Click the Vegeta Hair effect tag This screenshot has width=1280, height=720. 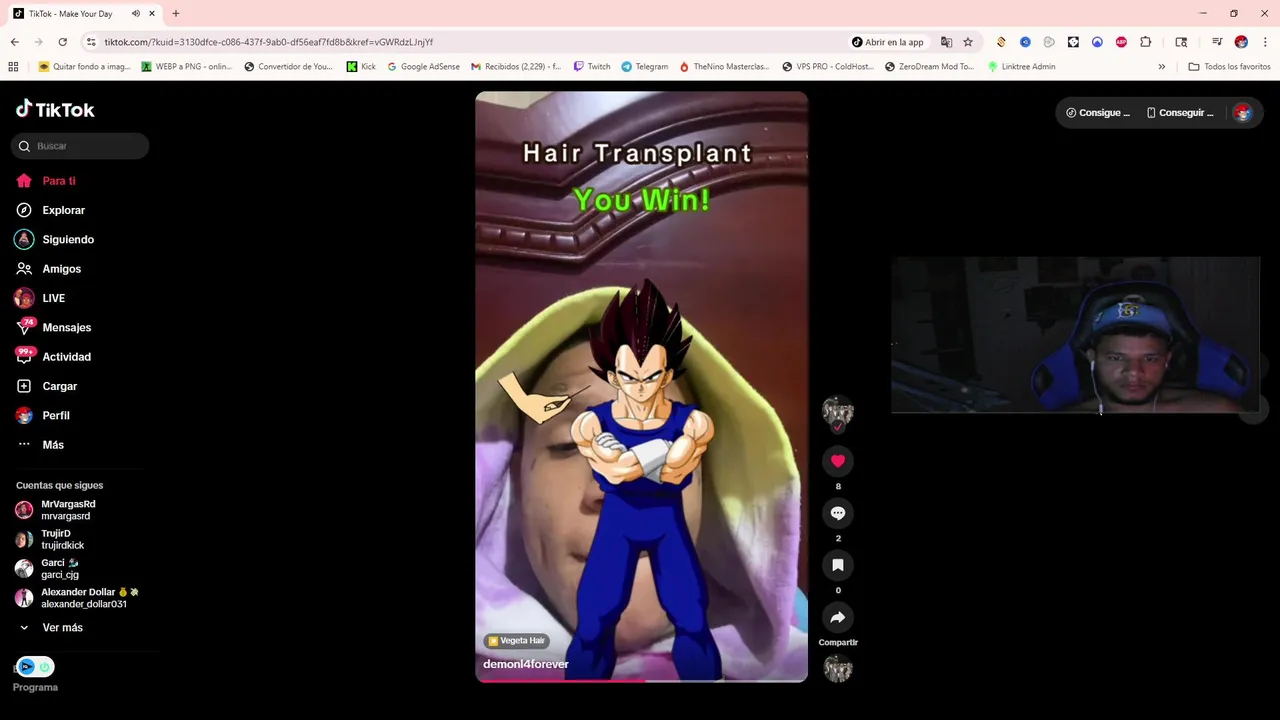(517, 641)
